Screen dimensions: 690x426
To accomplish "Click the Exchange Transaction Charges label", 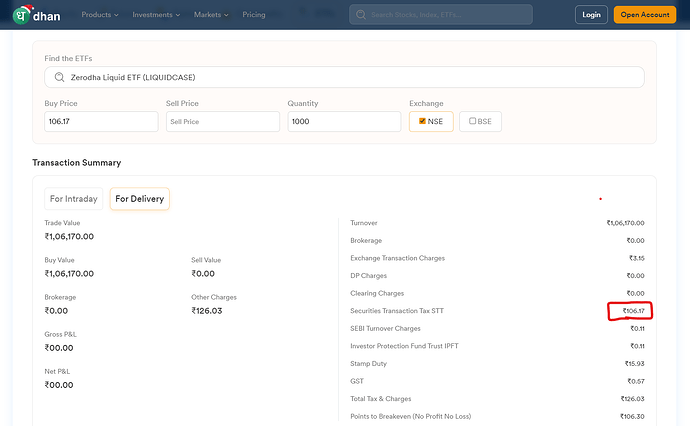I will coord(397,258).
